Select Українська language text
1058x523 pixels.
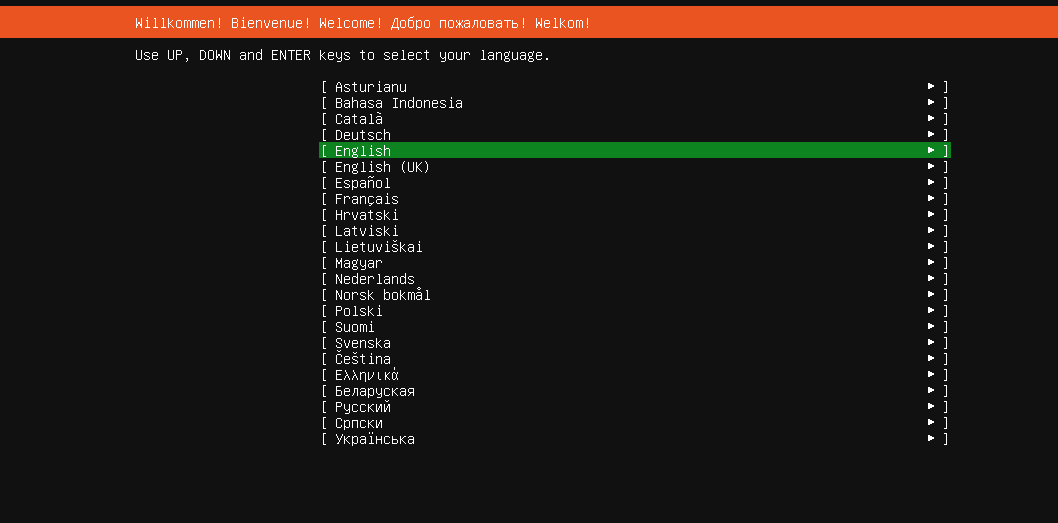[x=374, y=439]
